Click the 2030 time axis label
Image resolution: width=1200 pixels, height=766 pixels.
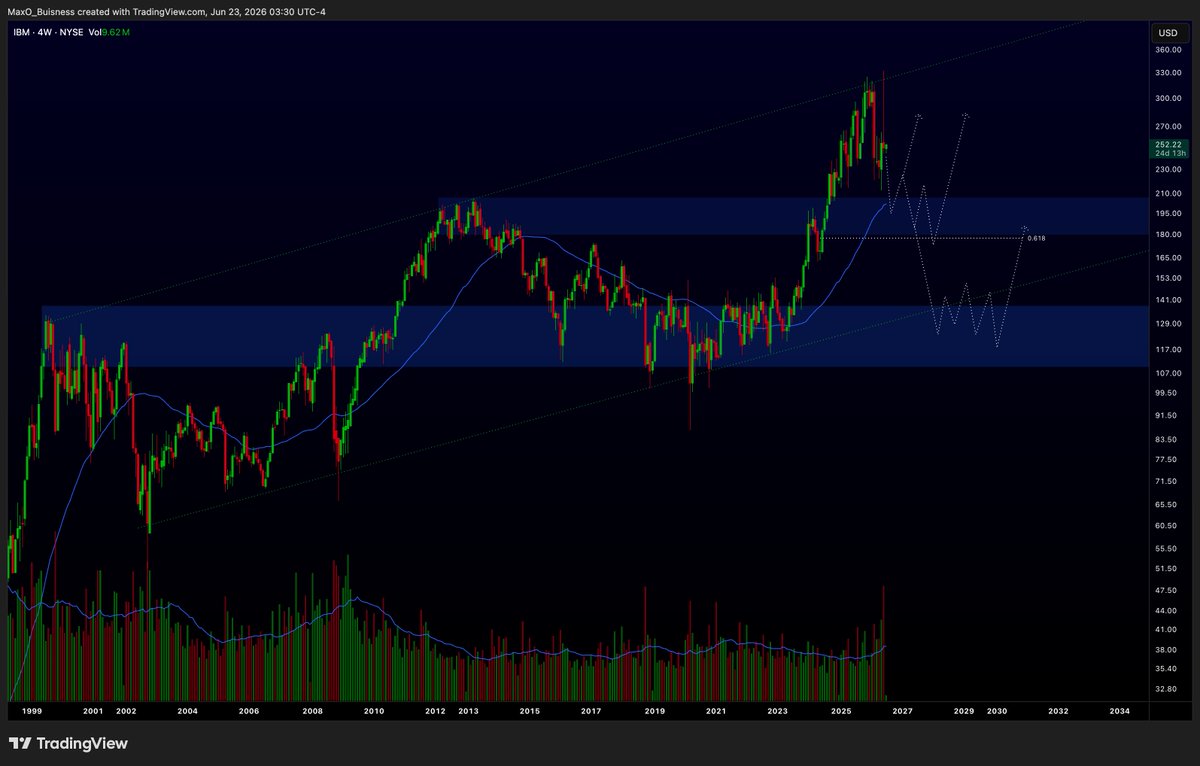coord(997,711)
